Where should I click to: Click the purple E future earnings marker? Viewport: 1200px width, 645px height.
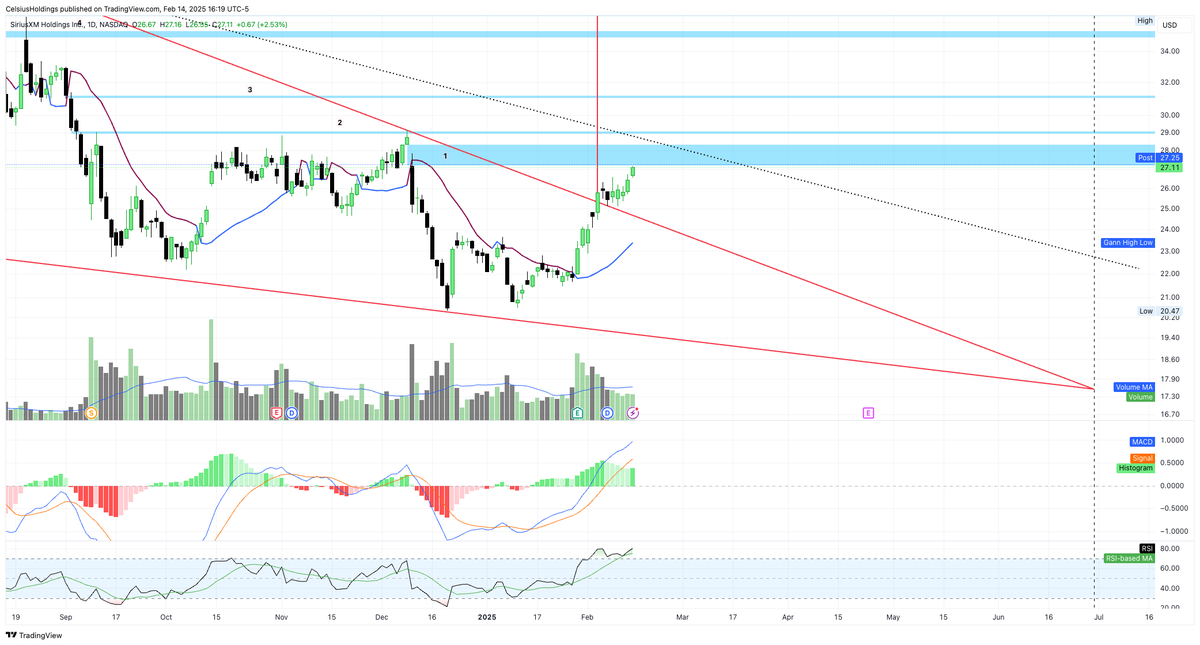tap(868, 412)
